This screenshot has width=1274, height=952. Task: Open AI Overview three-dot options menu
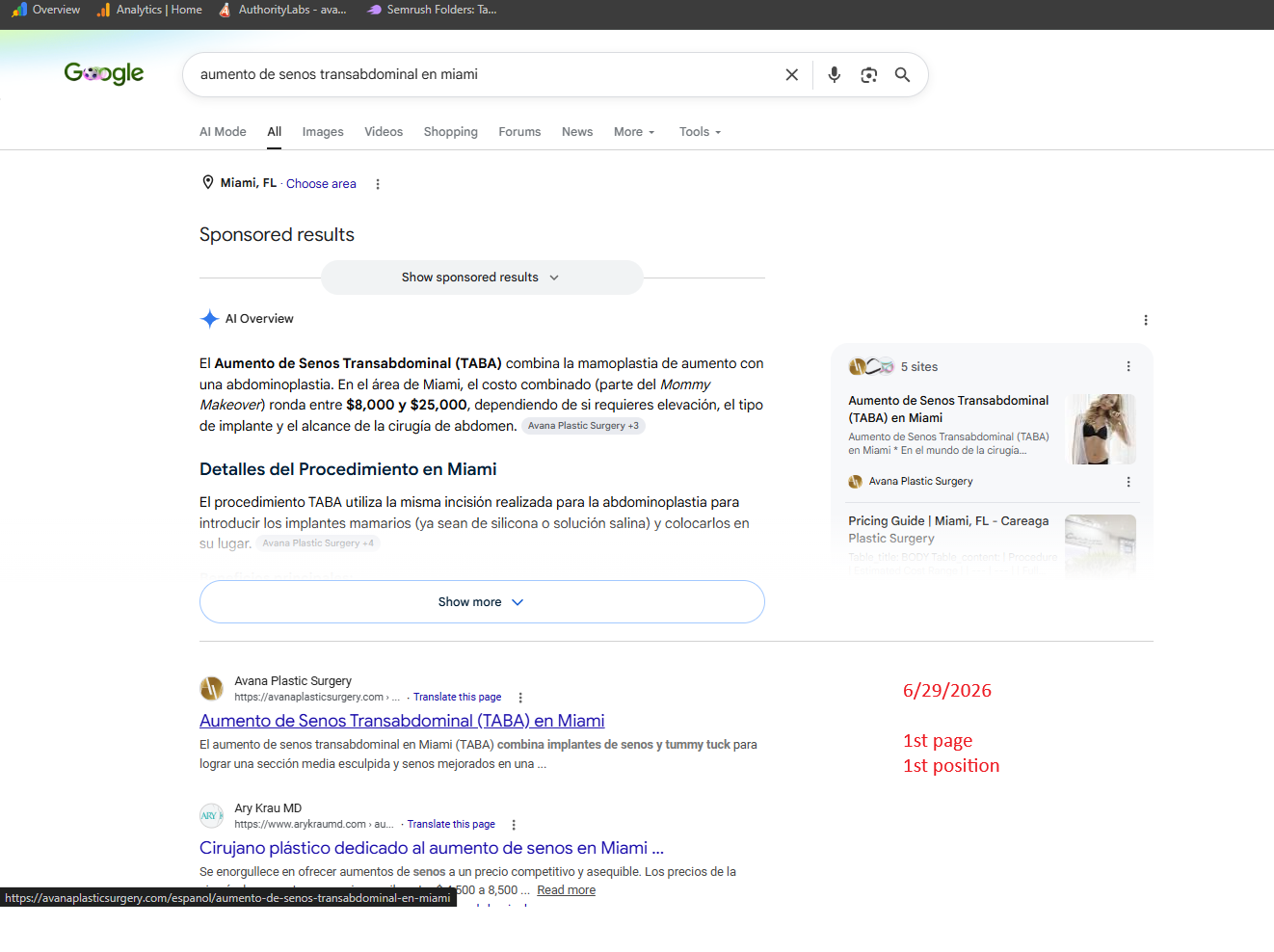point(1146,320)
